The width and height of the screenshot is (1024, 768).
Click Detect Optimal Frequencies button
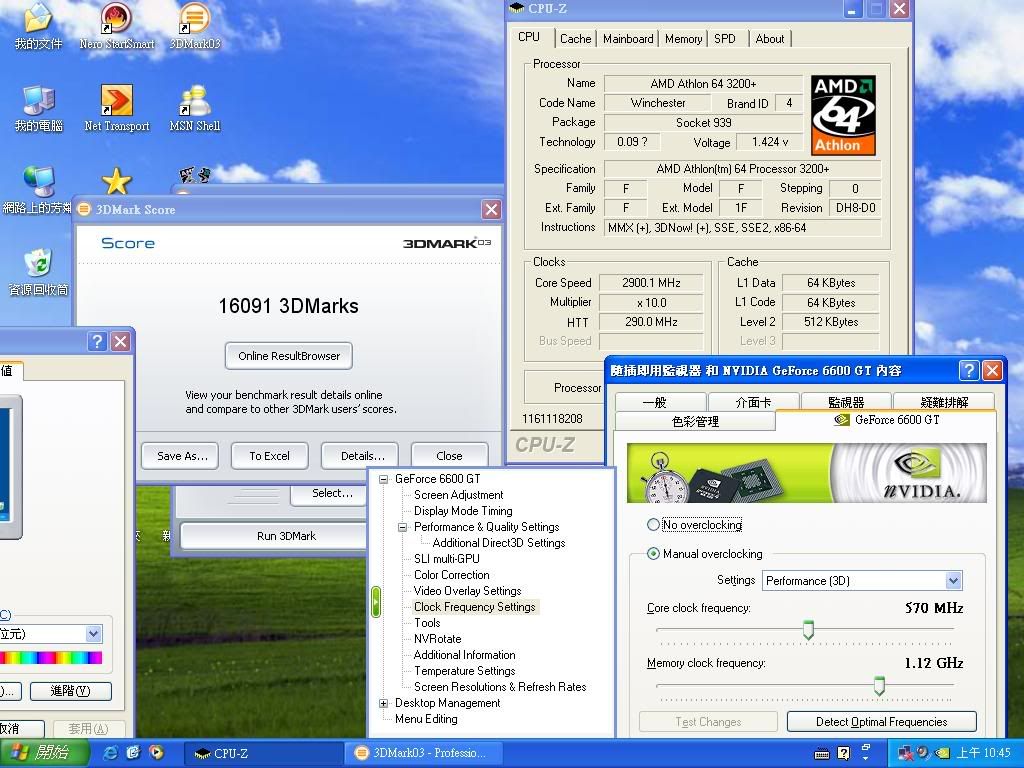point(882,722)
